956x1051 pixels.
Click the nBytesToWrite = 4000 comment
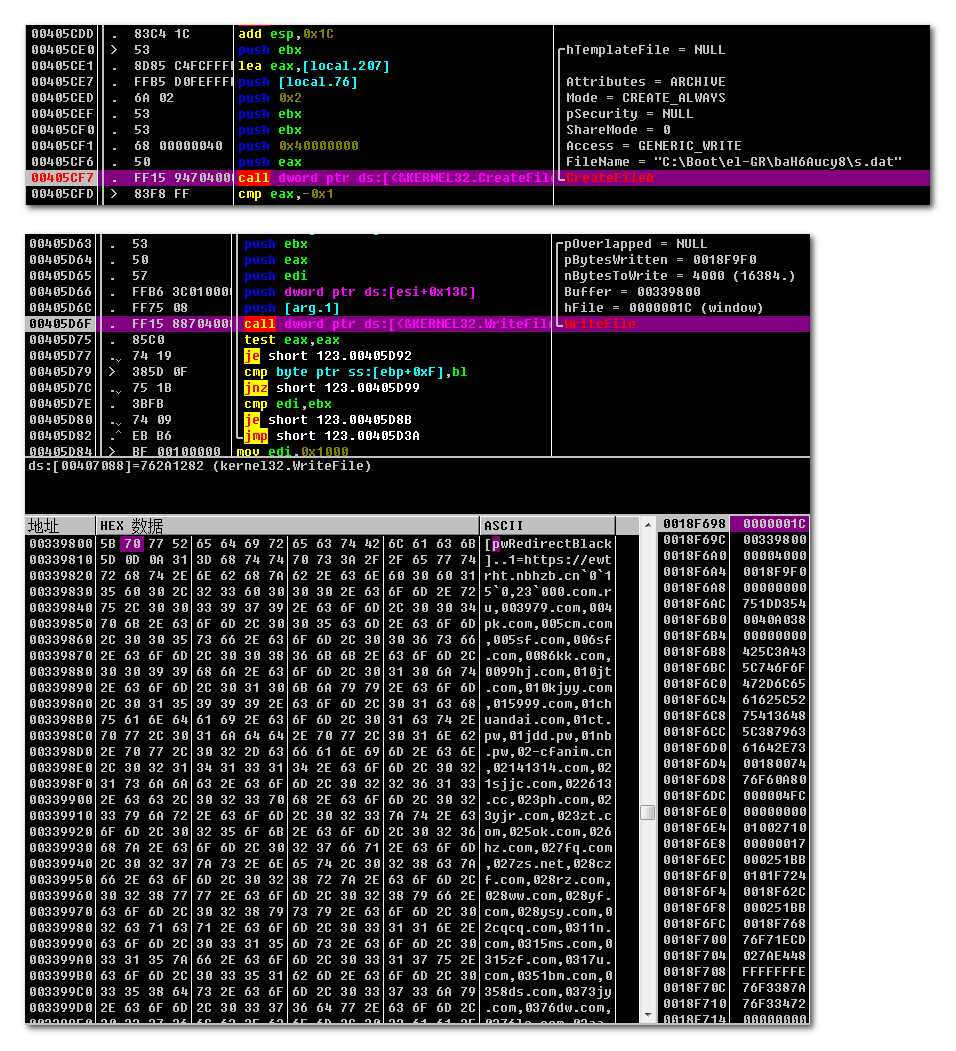pos(678,276)
